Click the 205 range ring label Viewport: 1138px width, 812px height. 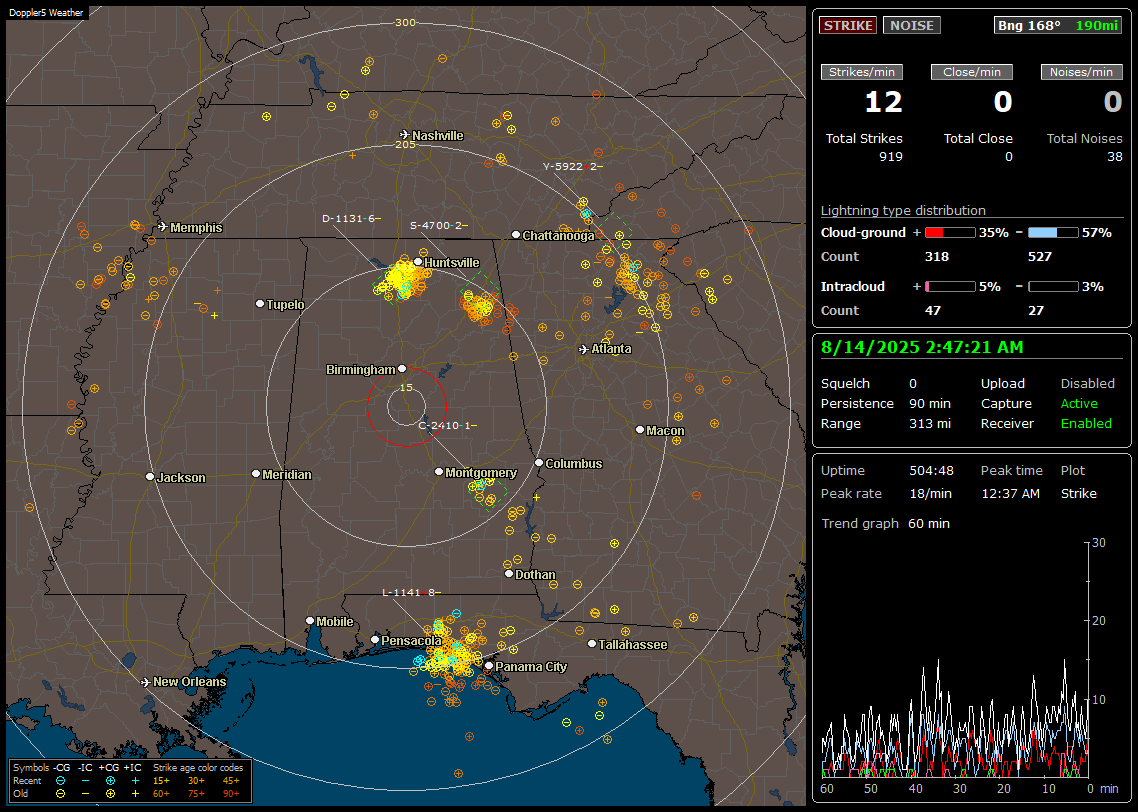[405, 144]
